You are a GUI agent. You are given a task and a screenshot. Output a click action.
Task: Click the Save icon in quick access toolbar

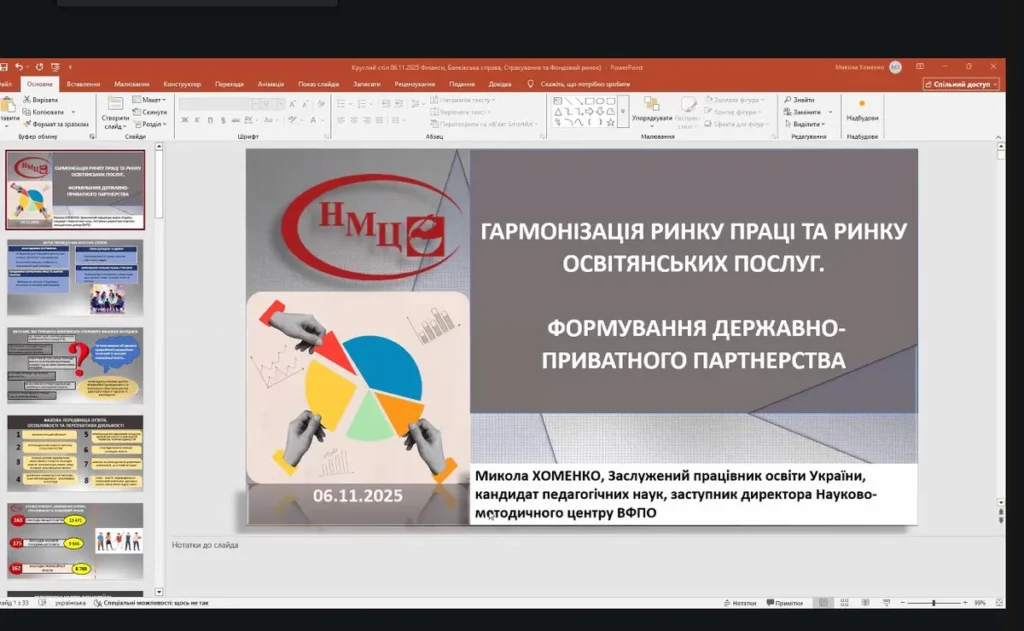point(4,67)
